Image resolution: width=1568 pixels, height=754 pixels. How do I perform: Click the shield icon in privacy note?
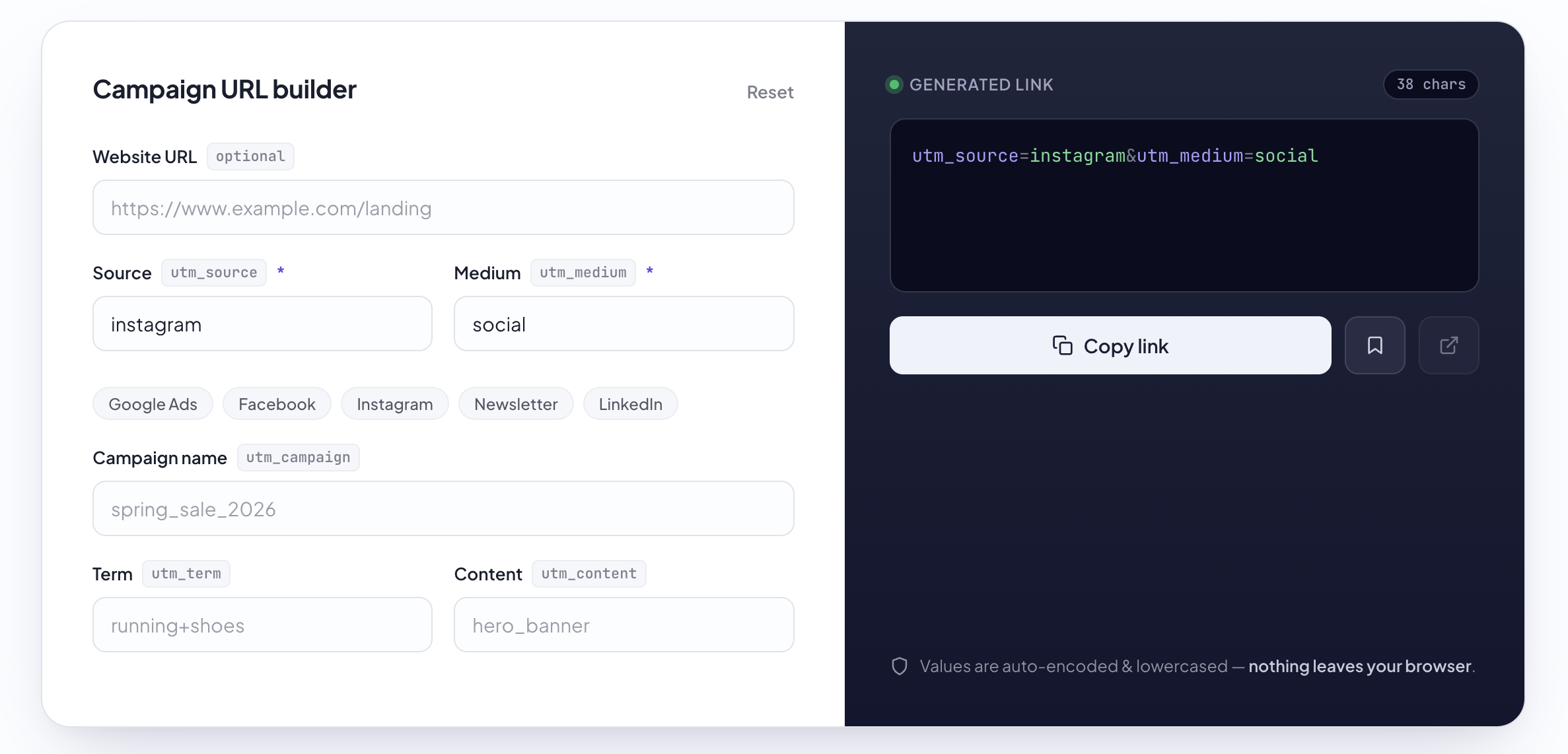[900, 666]
